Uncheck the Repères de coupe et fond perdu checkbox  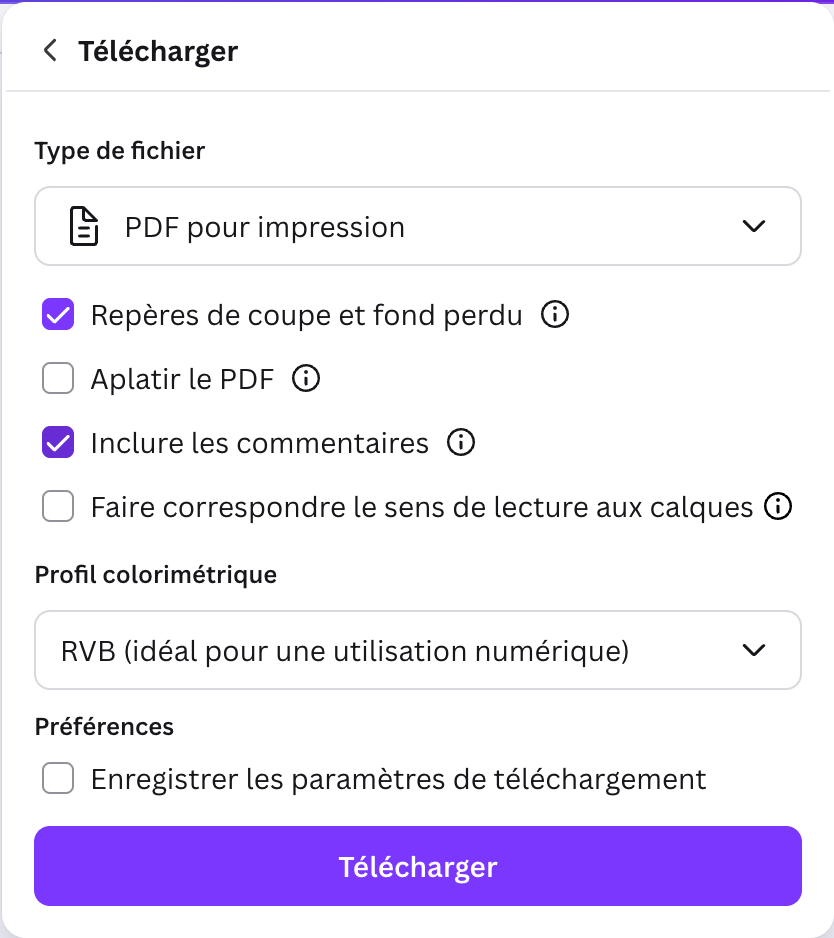[58, 316]
